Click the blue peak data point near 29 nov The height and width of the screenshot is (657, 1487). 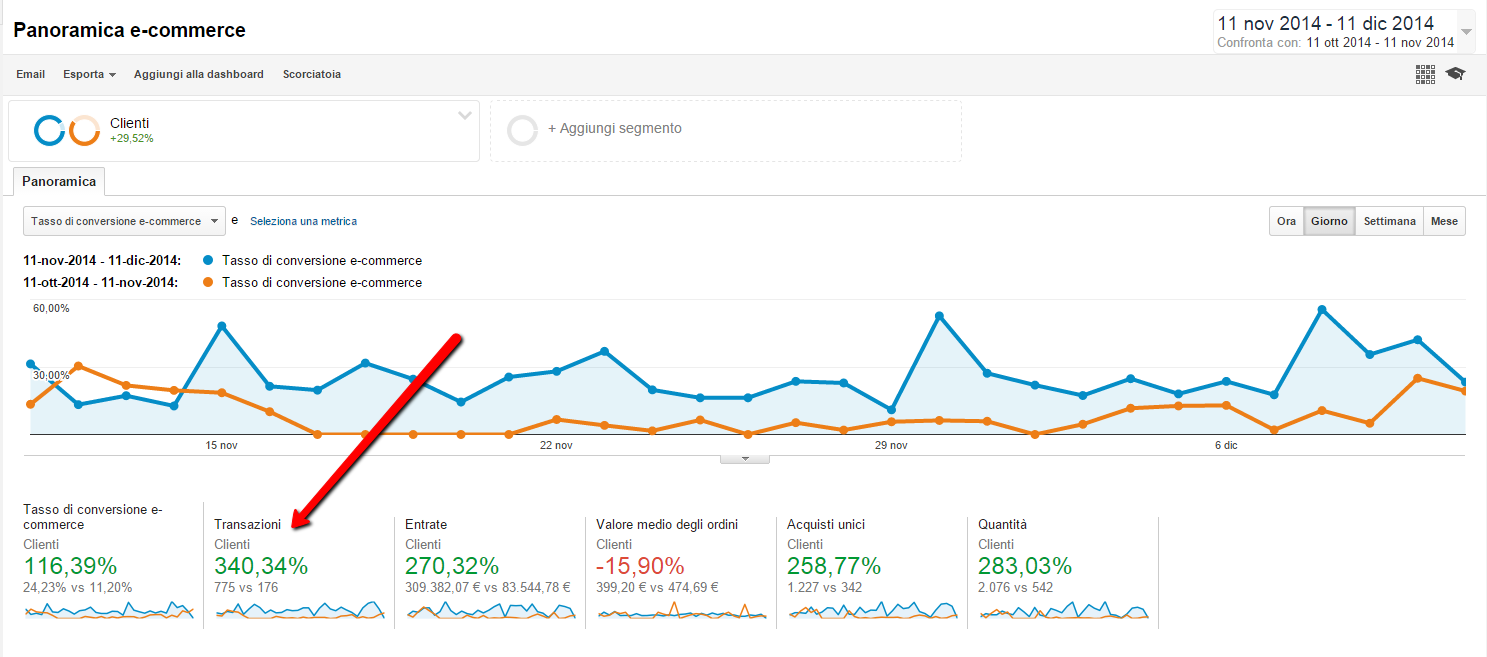[939, 316]
